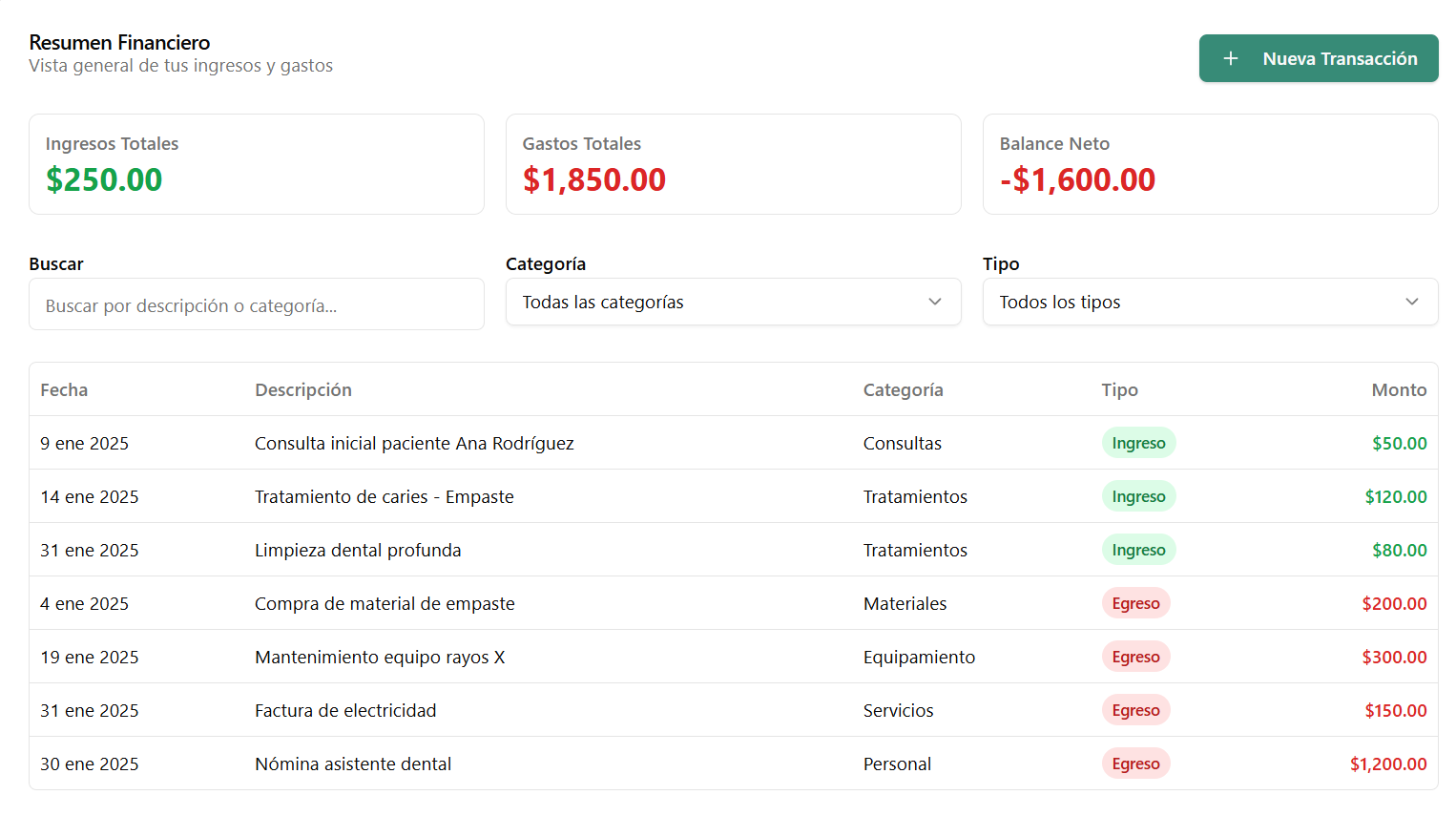Screen dimensions: 1456x816
Task: Click the Ingreso badge for Tratamiento de caries
Action: 1138,496
